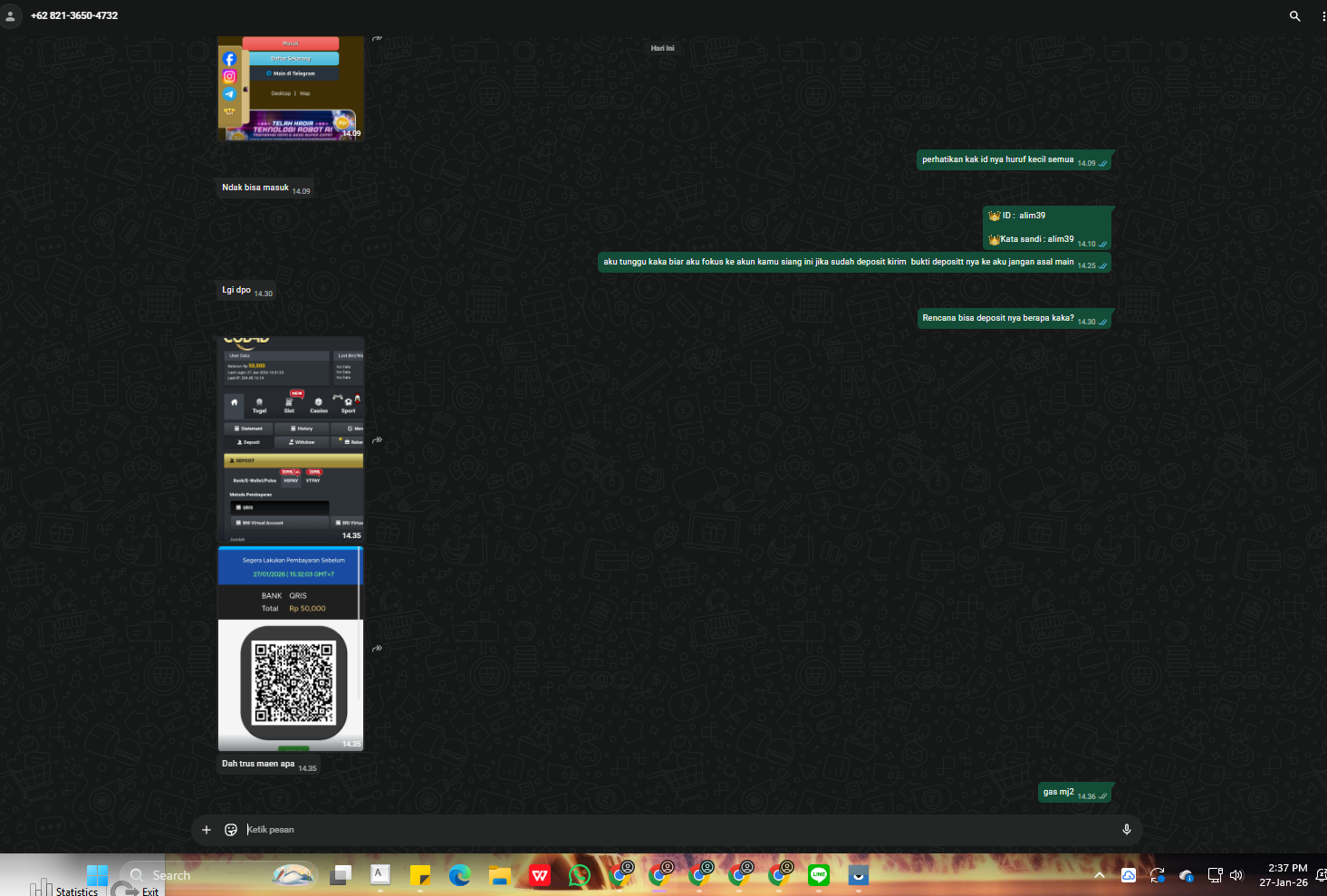Viewport: 1327px width, 896px height.
Task: Open the Teknologi Robot AI image
Action: pyautogui.click(x=291, y=88)
